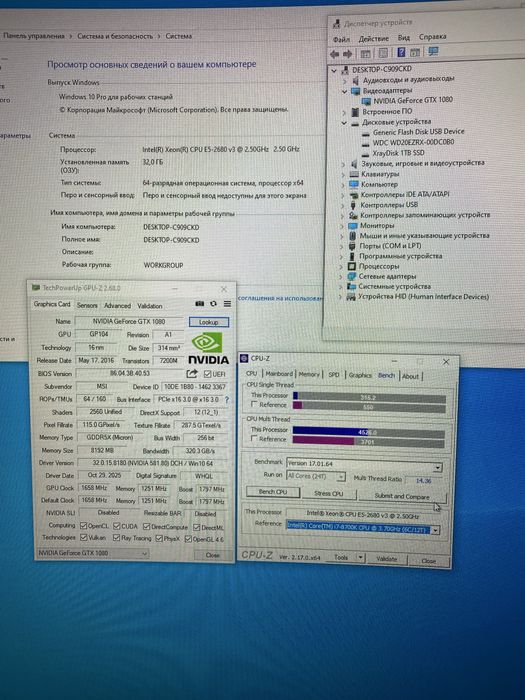Click the Show/hide console tree toolbar icon in Device Manager
This screenshot has height=700, width=525.
tap(365, 54)
